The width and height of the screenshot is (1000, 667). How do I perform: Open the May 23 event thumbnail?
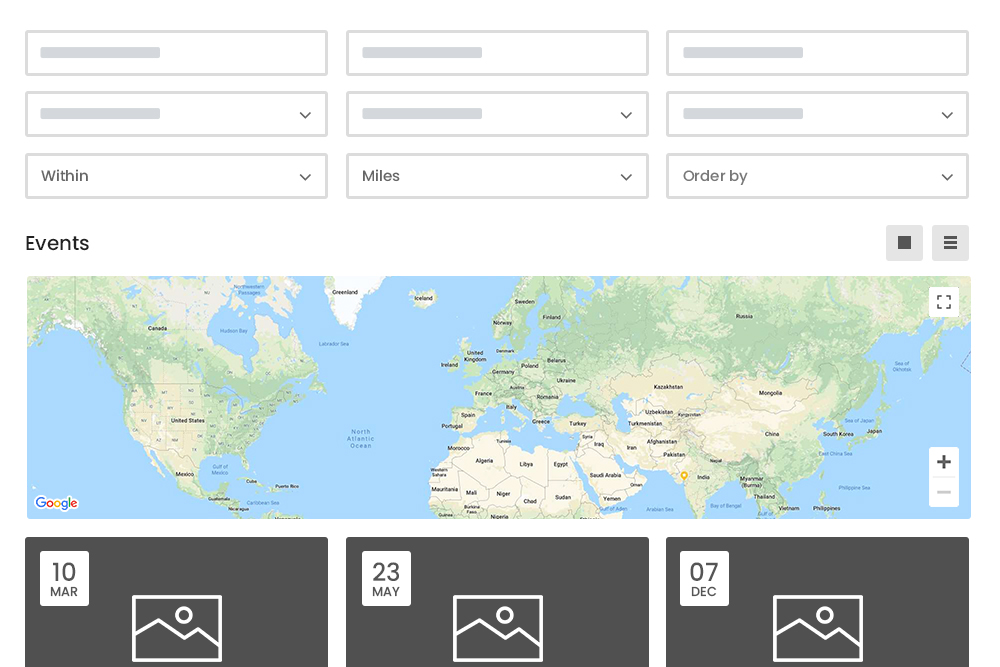(x=497, y=629)
